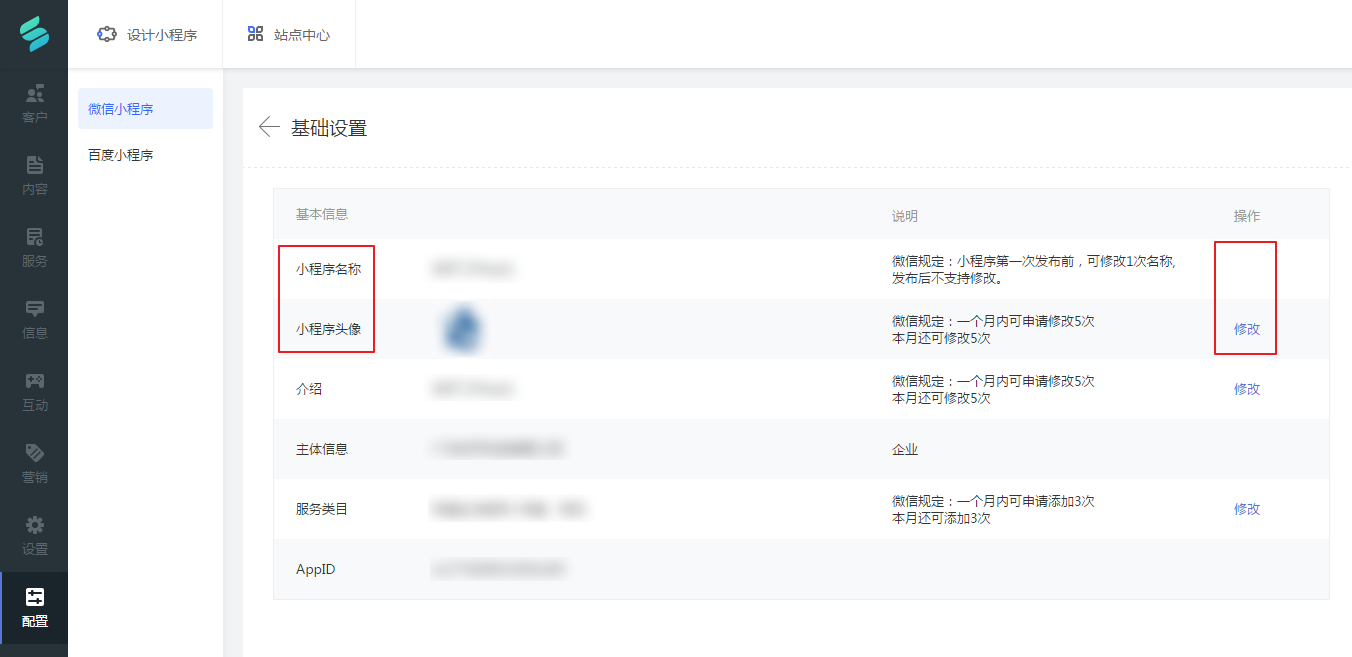1352x657 pixels.
Task: Click the 操作 column header
Action: [1247, 216]
